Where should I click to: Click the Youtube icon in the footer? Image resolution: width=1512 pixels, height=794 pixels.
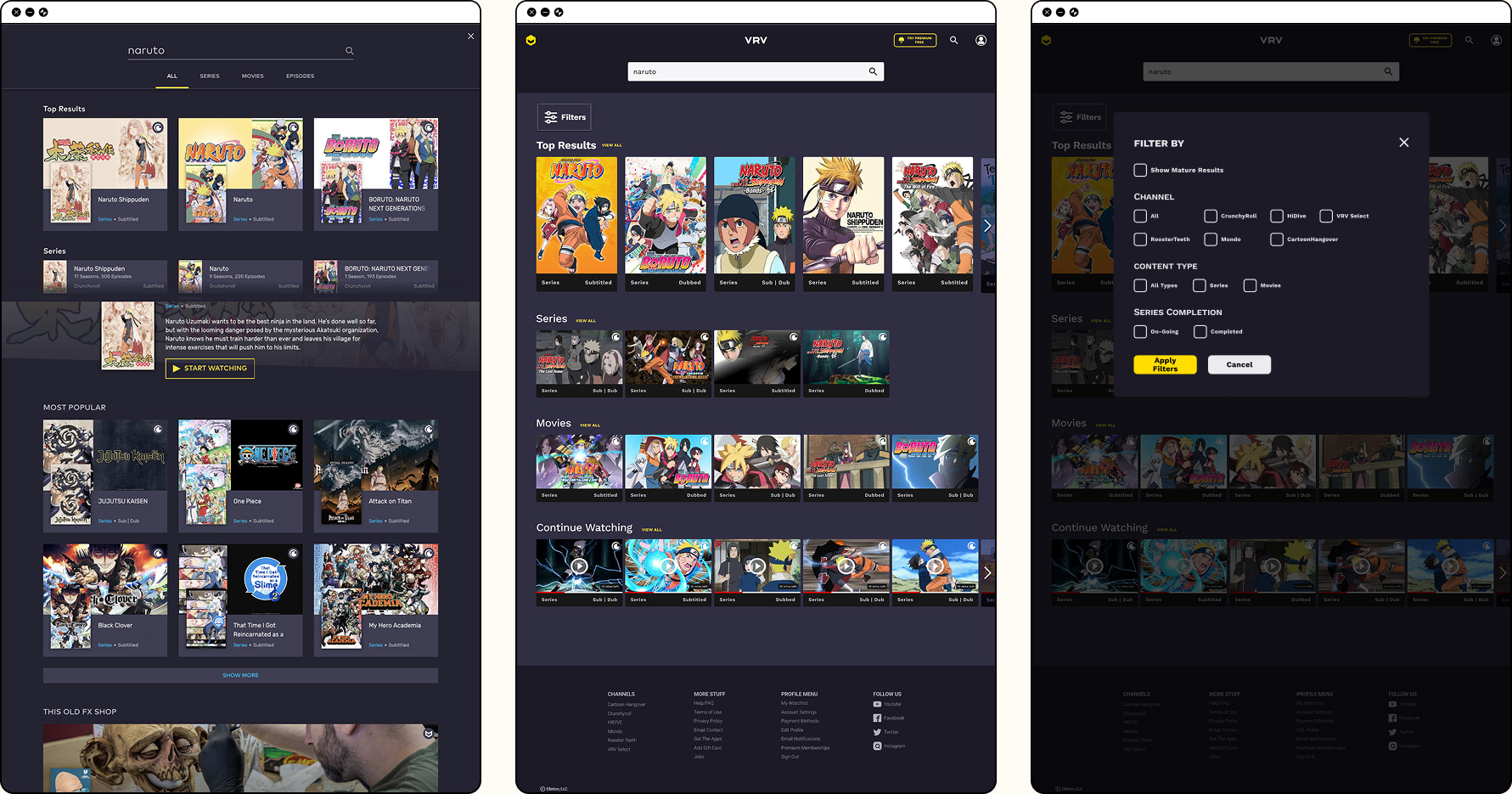click(877, 704)
